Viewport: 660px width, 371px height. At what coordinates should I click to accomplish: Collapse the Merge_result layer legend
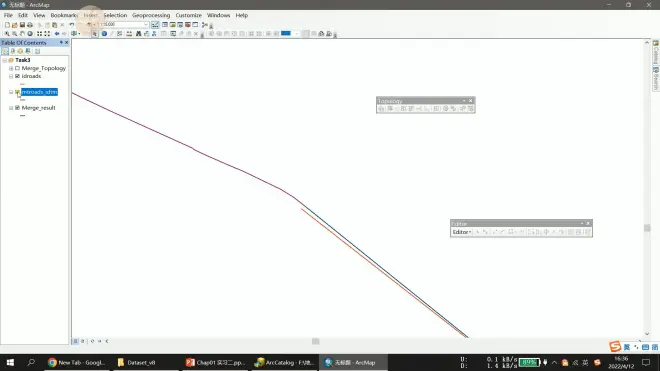[11, 108]
